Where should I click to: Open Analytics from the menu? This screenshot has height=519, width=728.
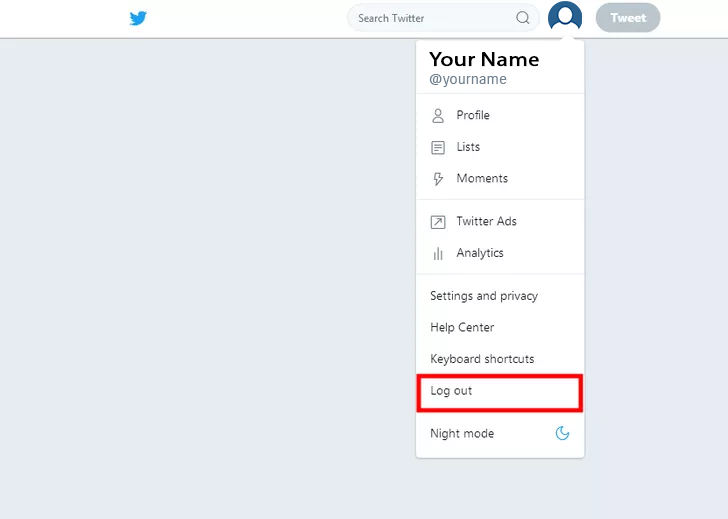coord(500,253)
